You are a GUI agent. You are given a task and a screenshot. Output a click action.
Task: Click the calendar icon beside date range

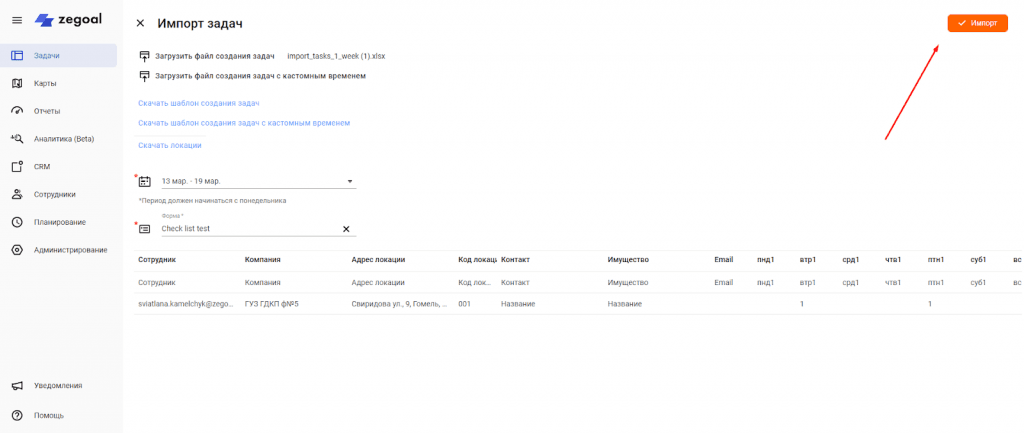click(x=145, y=181)
